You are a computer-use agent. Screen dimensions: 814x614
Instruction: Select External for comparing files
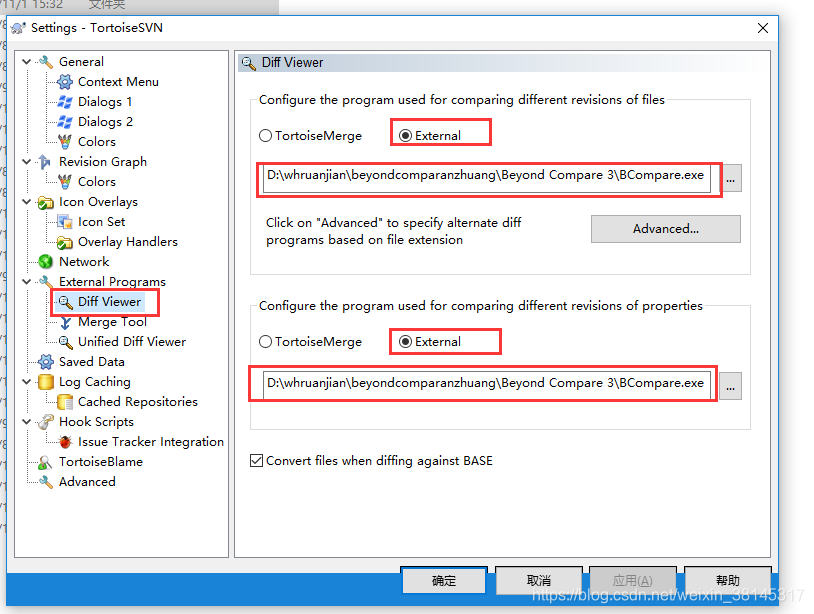(x=430, y=135)
